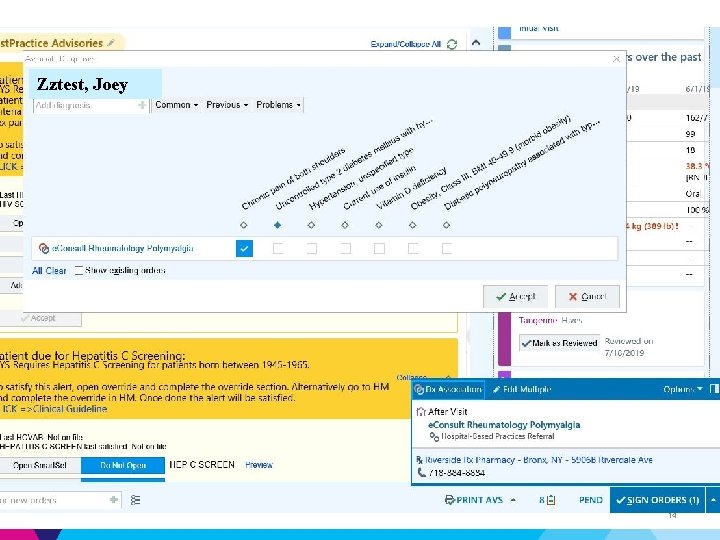Expand the Print AVS arrow menu
720x540 pixels.
coord(513,500)
